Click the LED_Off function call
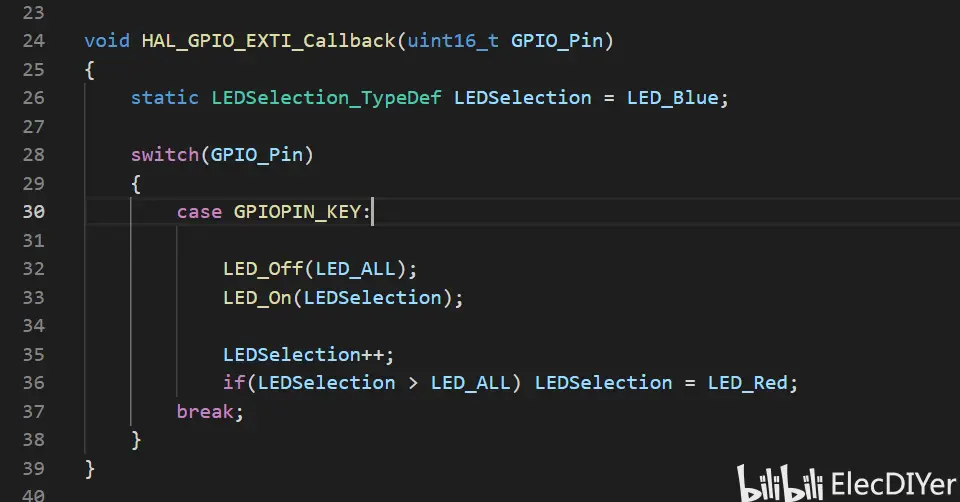Image resolution: width=960 pixels, height=502 pixels. [x=263, y=269]
